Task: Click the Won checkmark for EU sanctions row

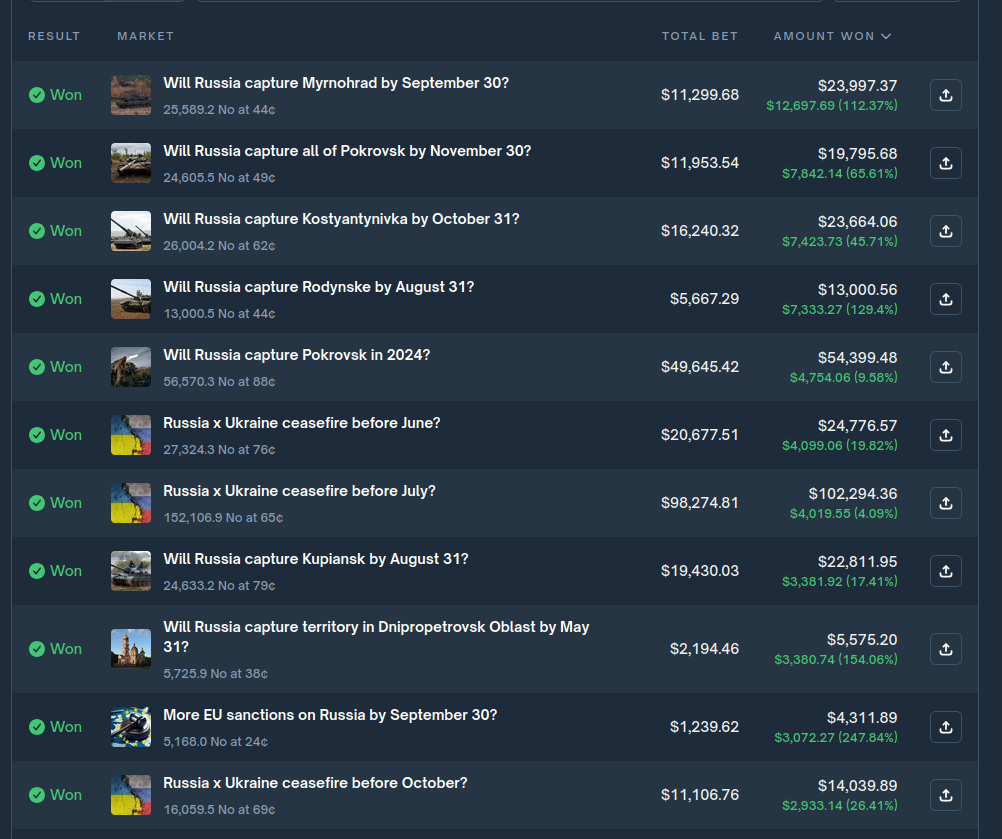Action: coord(37,727)
